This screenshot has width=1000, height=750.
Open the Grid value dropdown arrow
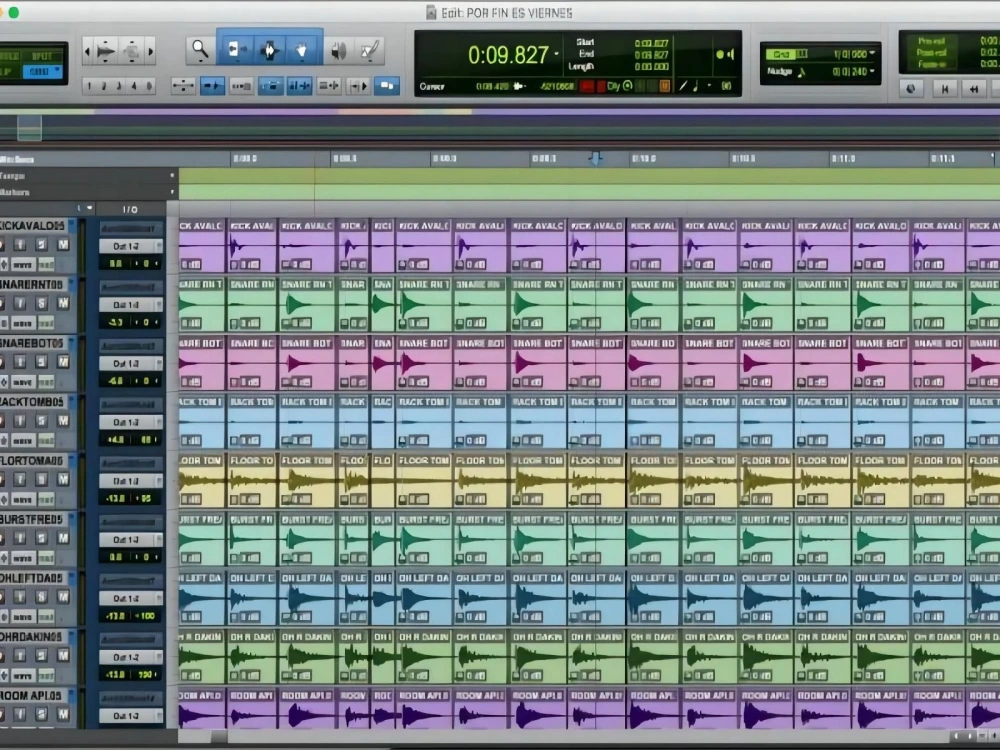(872, 54)
